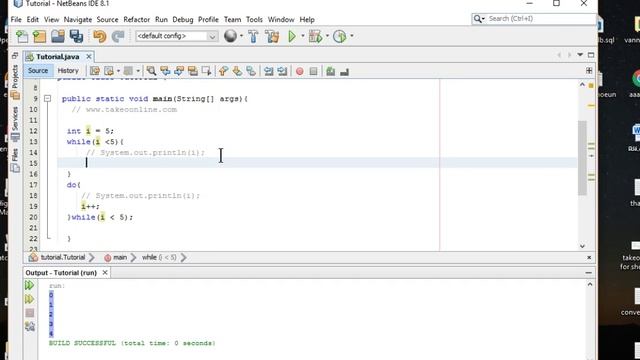Image resolution: width=640 pixels, height=360 pixels.
Task: Click Next Bookmark editor icon
Action: 237,71
